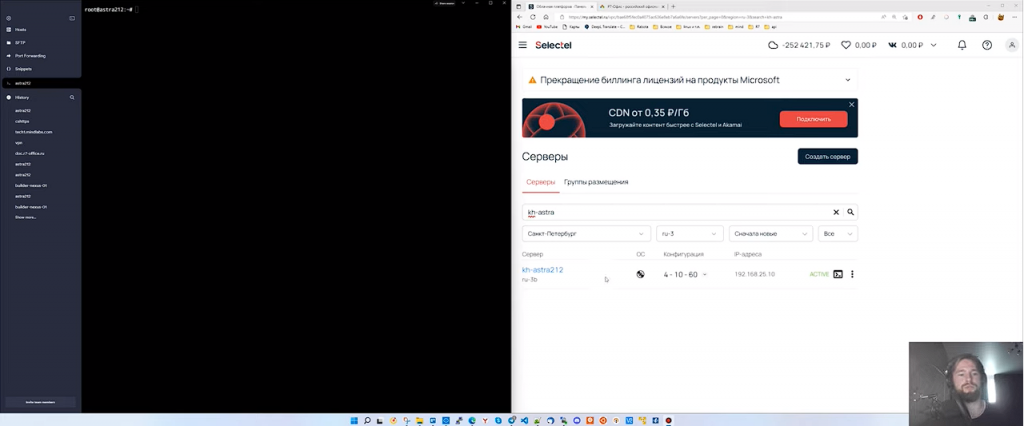Open the Gmail bookmark
Image resolution: width=1024 pixels, height=426 pixels.
point(524,27)
